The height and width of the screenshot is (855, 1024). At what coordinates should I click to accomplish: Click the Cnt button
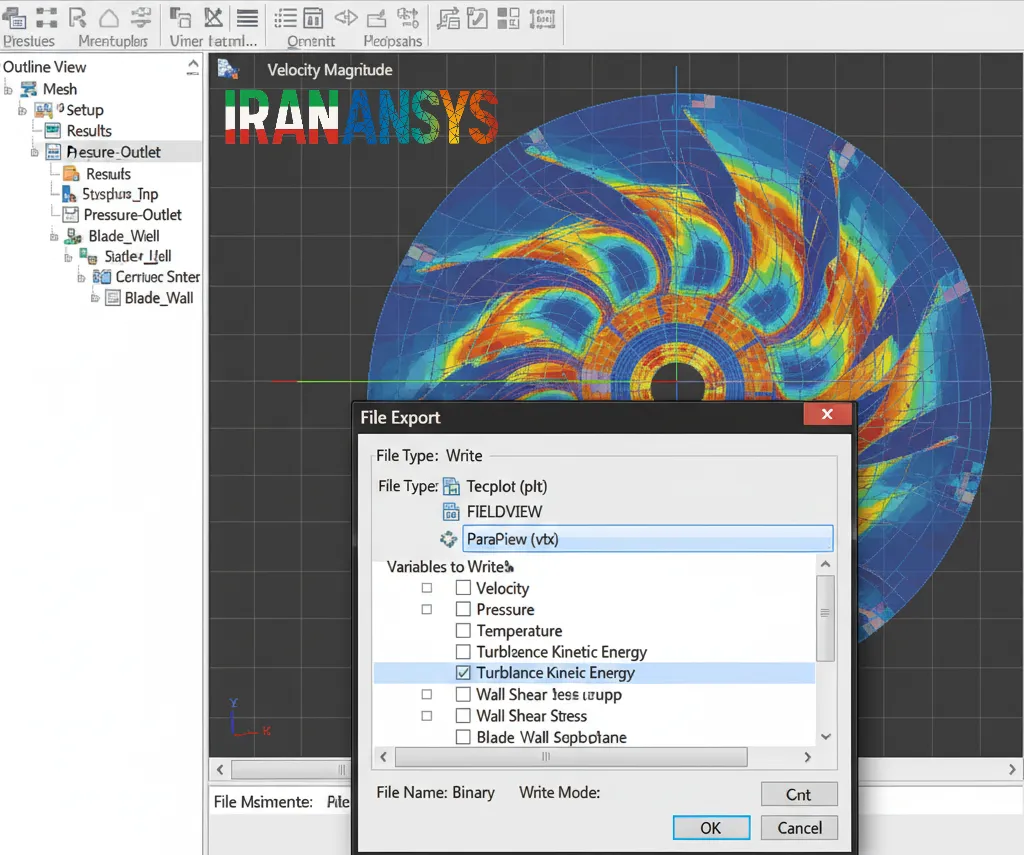coord(799,794)
